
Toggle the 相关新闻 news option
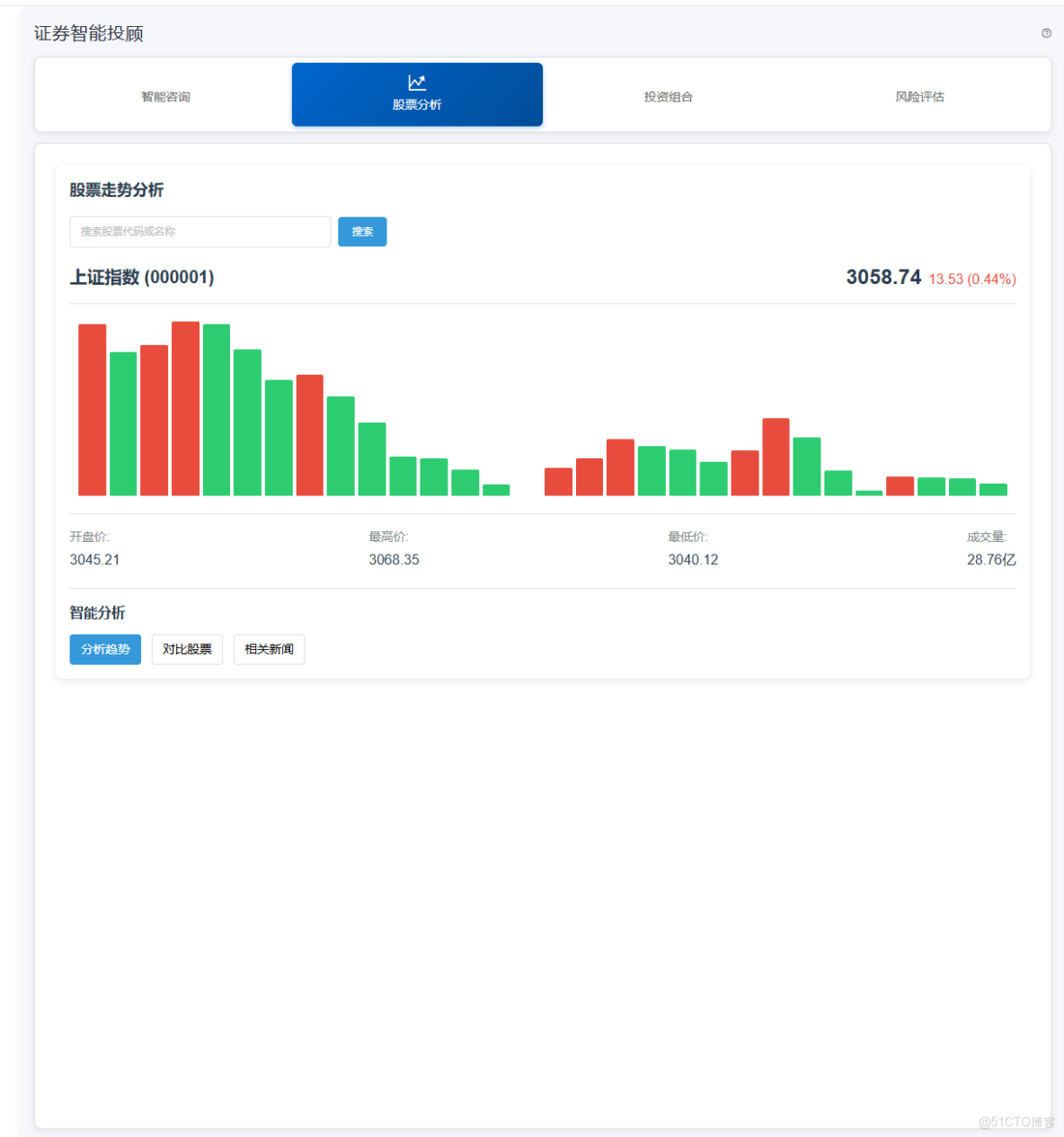[269, 649]
